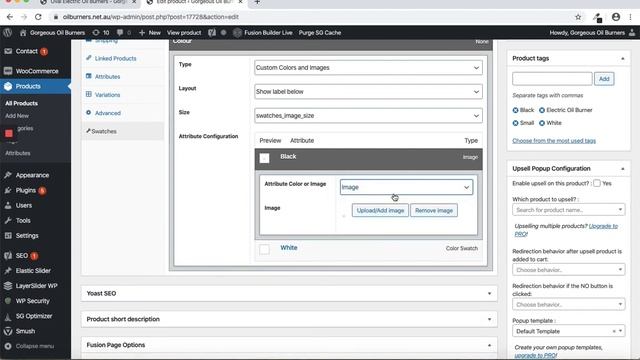The width and height of the screenshot is (640, 360).
Task: Open Smush in the sidebar
Action: tap(25, 331)
